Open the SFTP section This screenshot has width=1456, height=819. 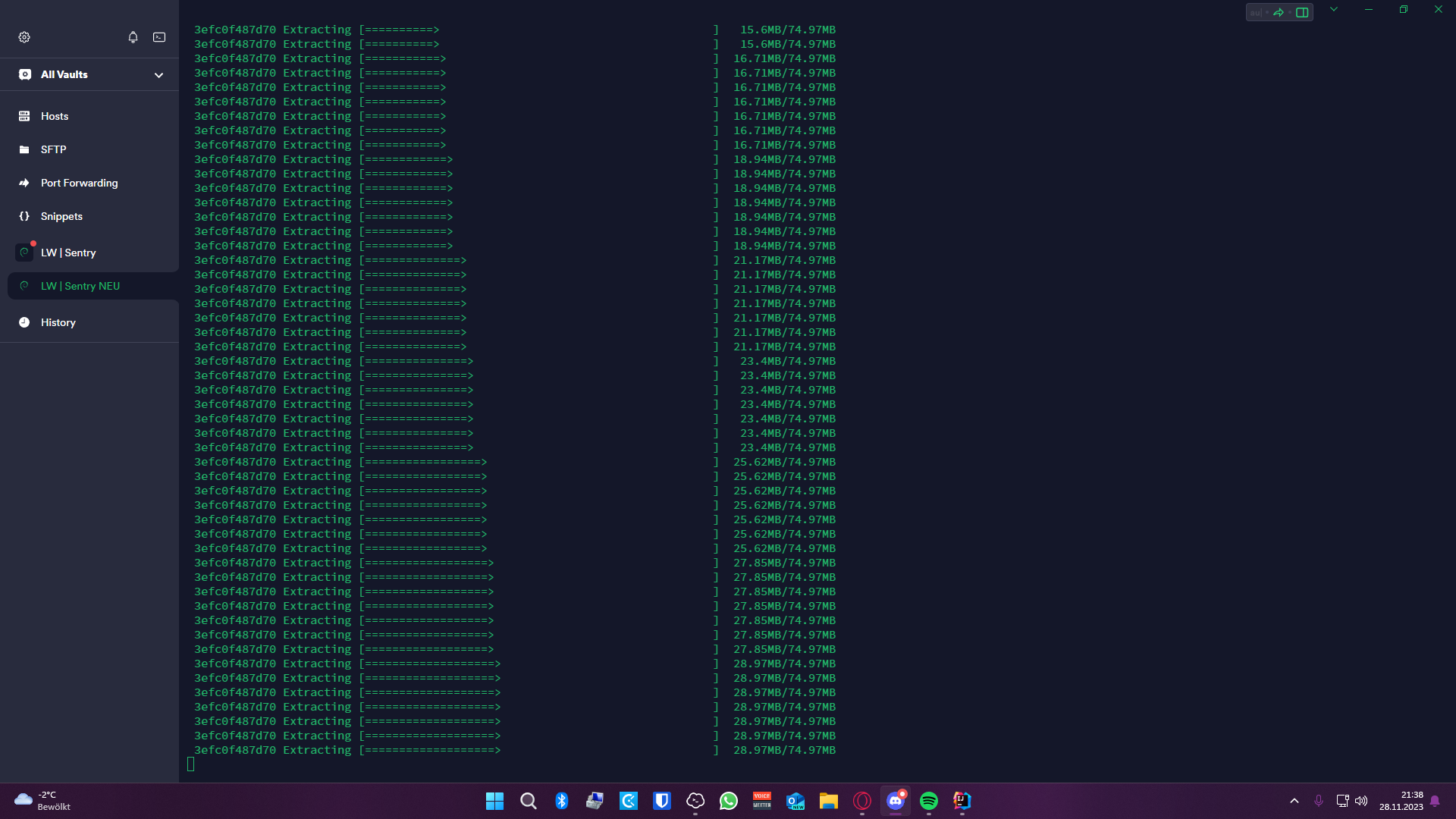click(x=53, y=149)
